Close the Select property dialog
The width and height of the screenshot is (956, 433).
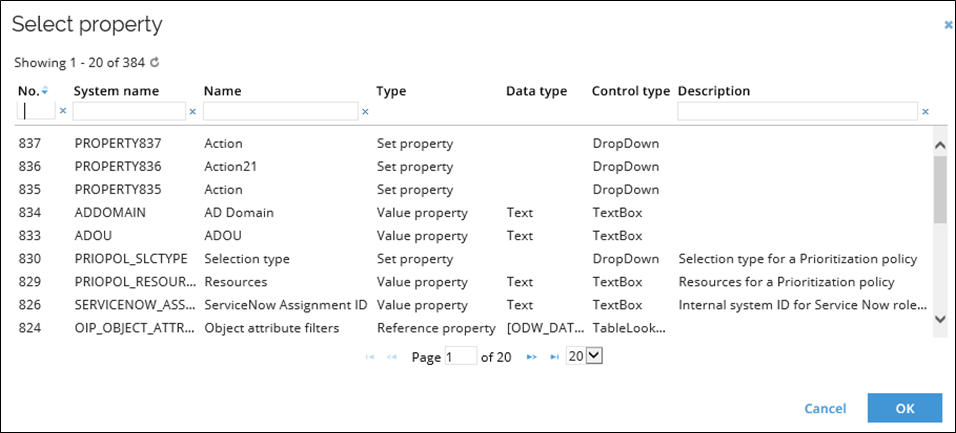point(947,25)
